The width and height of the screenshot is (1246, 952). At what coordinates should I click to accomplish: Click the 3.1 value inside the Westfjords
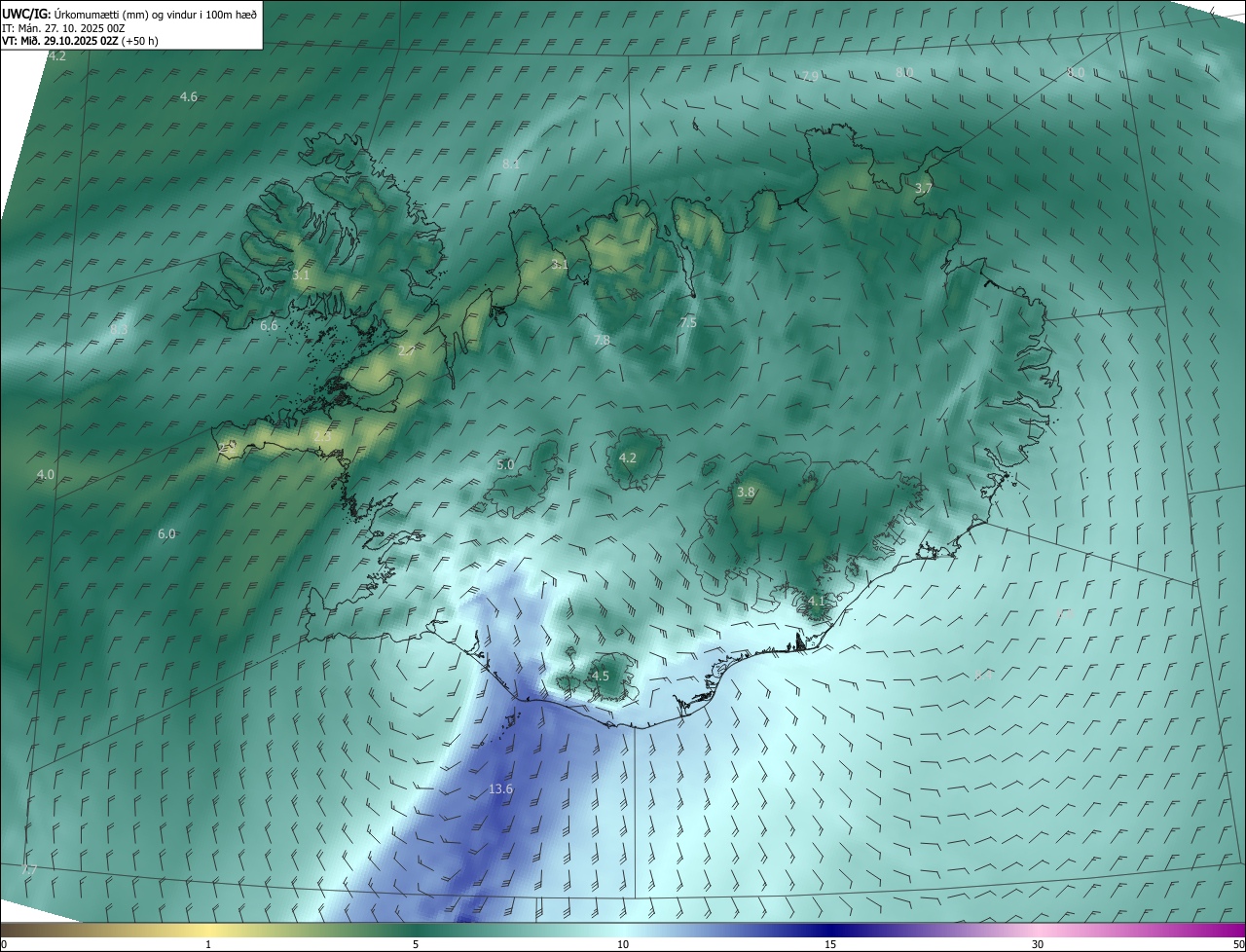[301, 275]
